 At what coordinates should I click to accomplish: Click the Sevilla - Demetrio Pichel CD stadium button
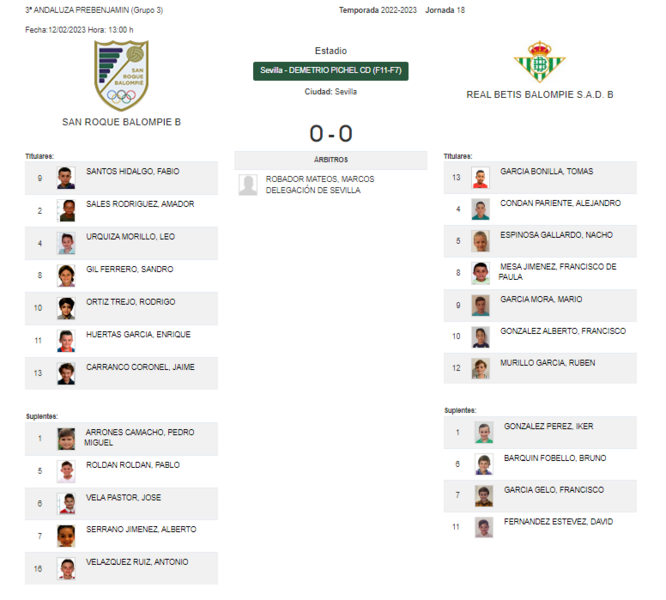click(x=330, y=71)
